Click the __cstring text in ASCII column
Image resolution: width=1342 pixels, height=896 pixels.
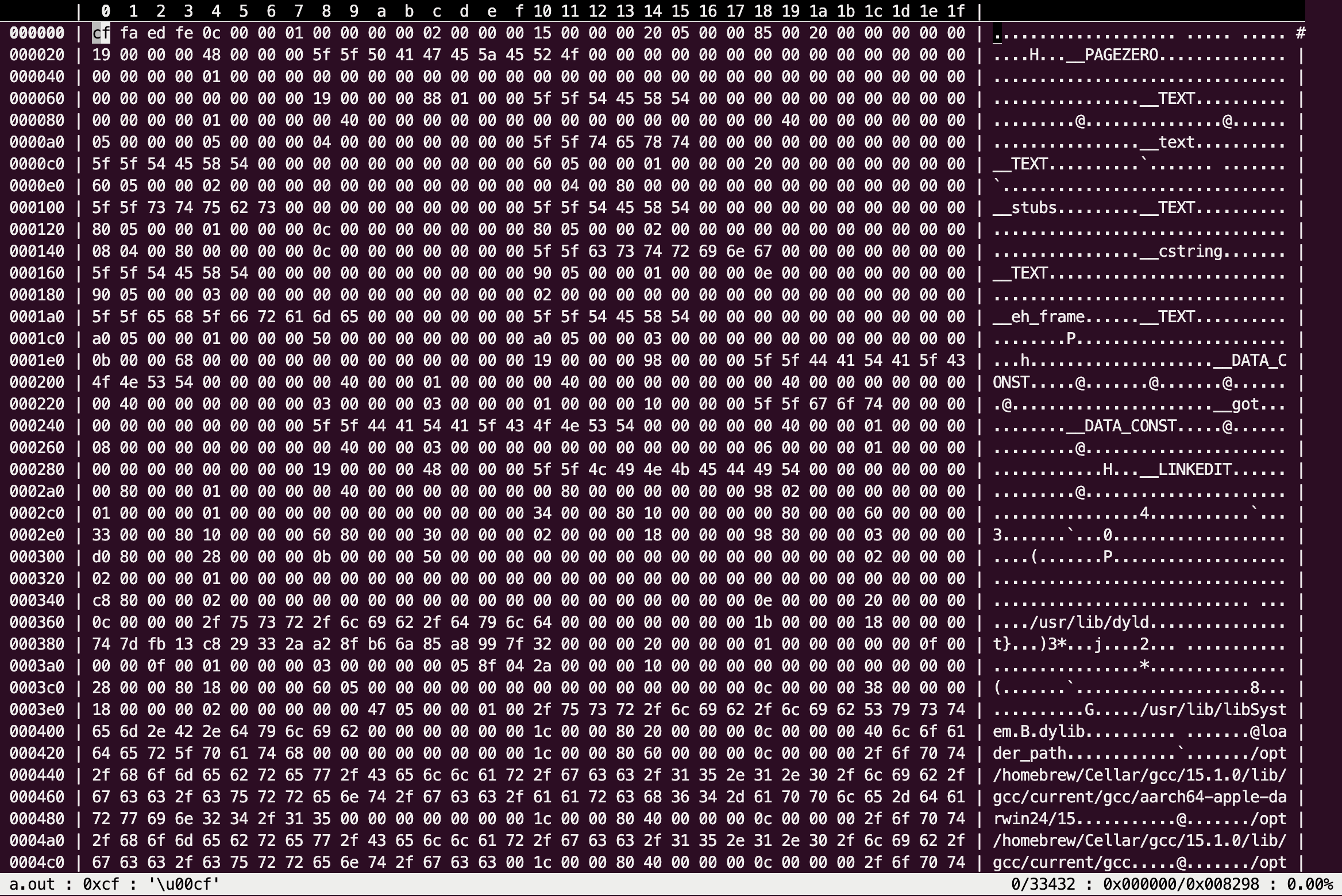point(1181,252)
